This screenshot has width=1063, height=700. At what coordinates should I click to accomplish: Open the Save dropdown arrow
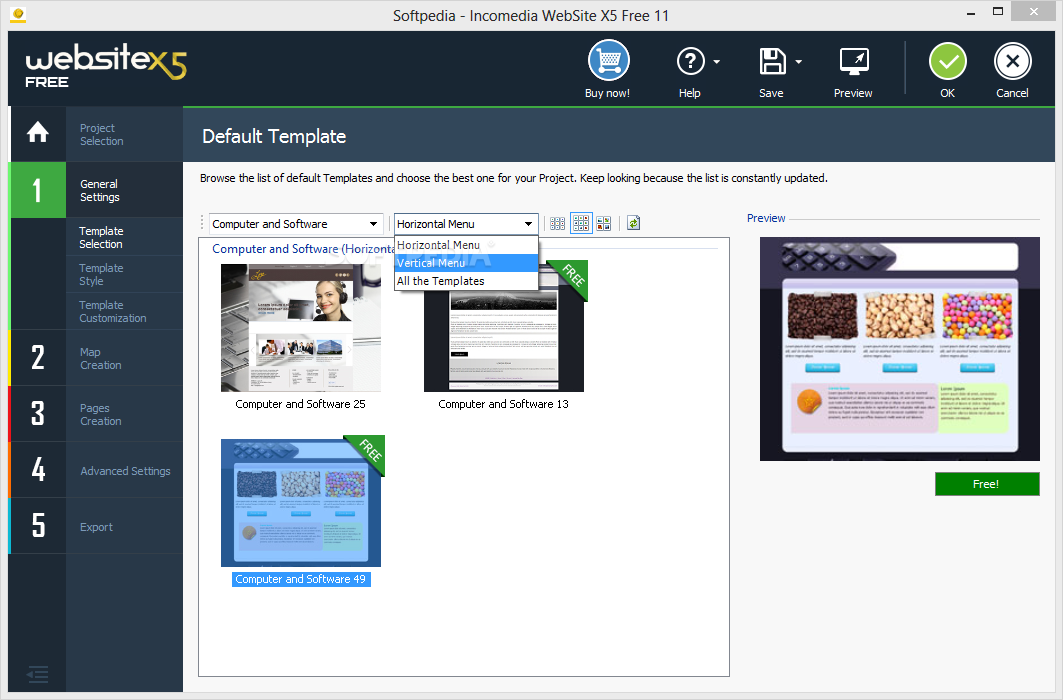pos(798,62)
